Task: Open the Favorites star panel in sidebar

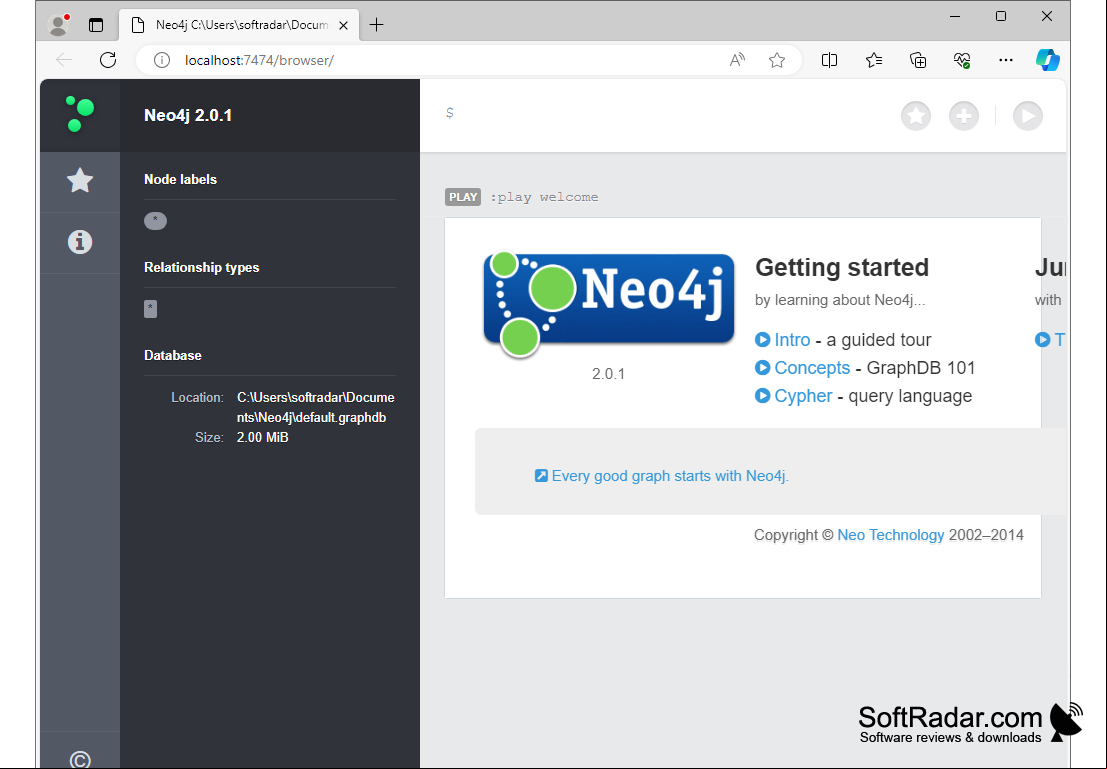Action: coord(80,181)
